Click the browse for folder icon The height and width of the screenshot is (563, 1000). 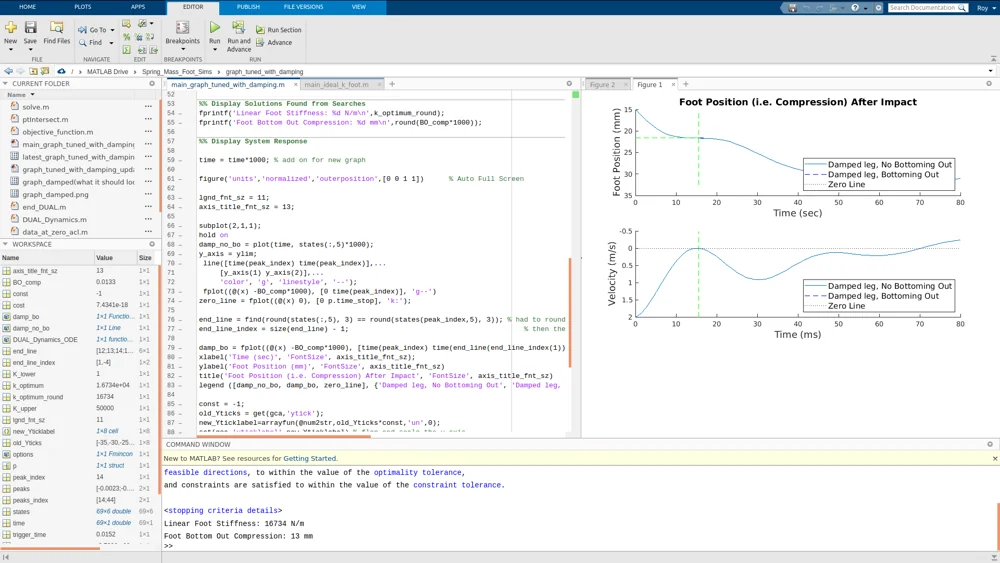tap(45, 71)
